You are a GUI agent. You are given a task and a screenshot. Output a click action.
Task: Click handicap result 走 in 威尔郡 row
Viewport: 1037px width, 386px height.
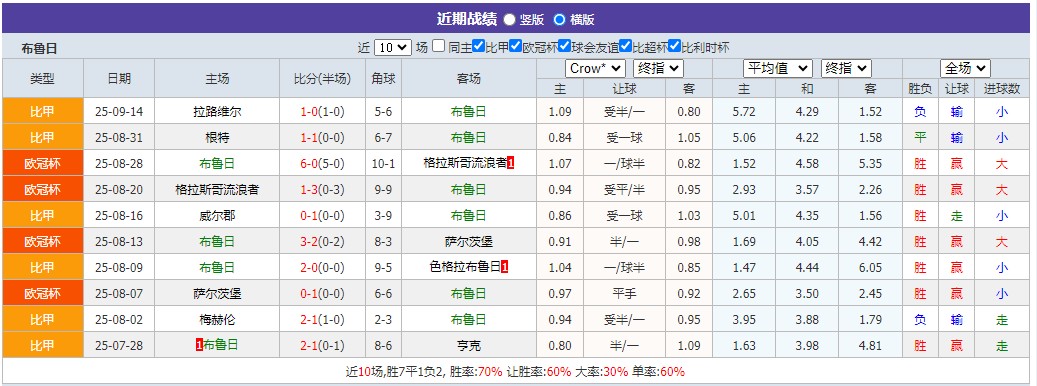coord(956,215)
